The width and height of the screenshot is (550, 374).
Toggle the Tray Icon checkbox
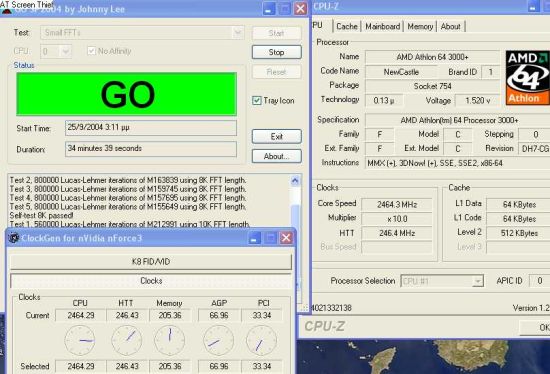[x=257, y=101]
